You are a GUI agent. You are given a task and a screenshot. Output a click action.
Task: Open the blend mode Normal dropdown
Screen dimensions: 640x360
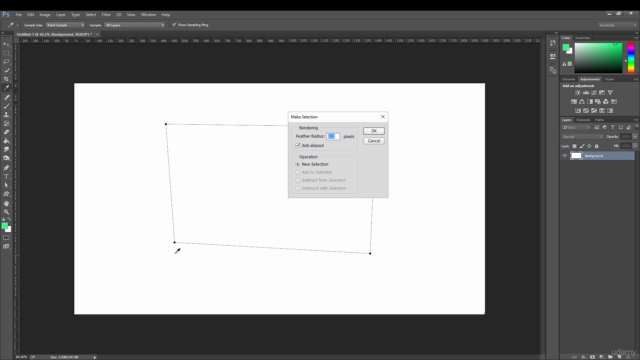point(582,137)
